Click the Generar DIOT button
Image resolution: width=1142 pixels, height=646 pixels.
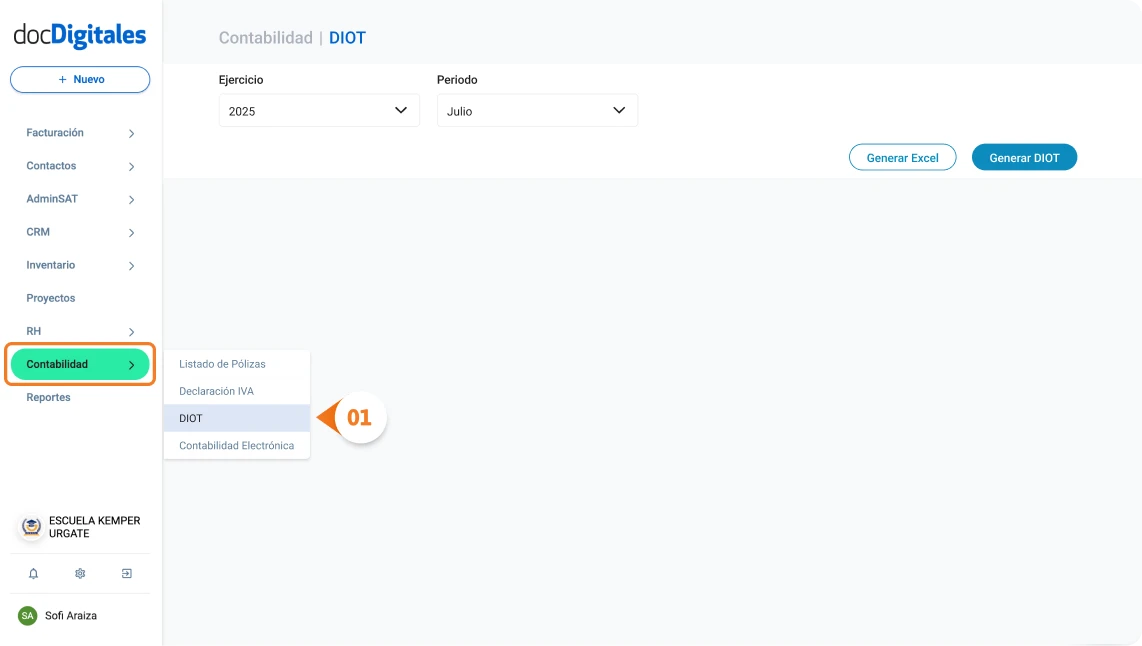(x=1024, y=158)
